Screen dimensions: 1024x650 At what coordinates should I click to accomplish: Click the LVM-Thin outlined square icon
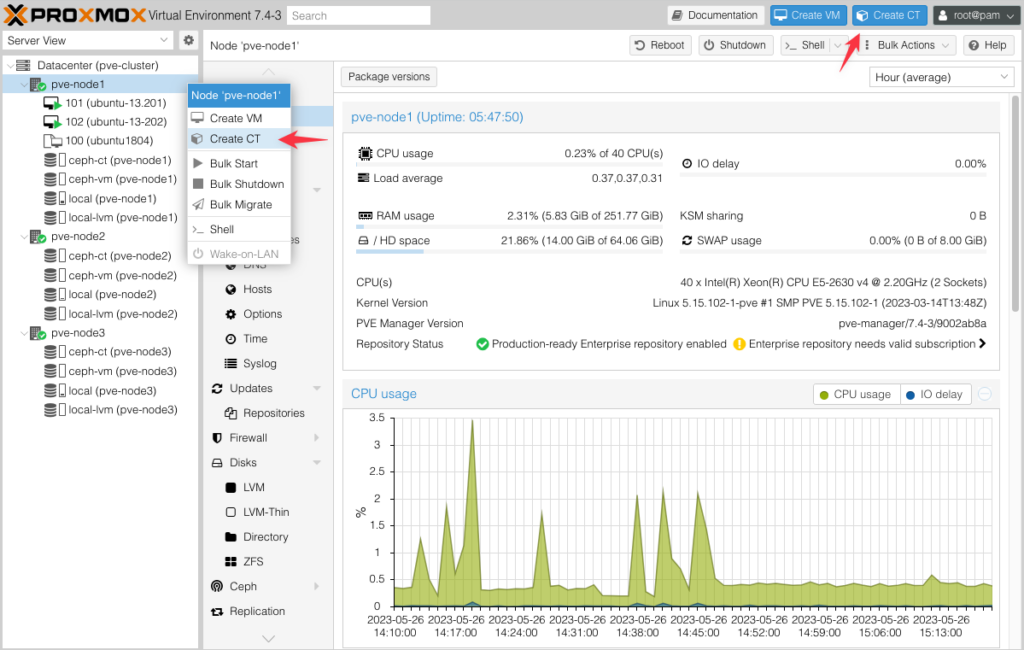pyautogui.click(x=231, y=513)
